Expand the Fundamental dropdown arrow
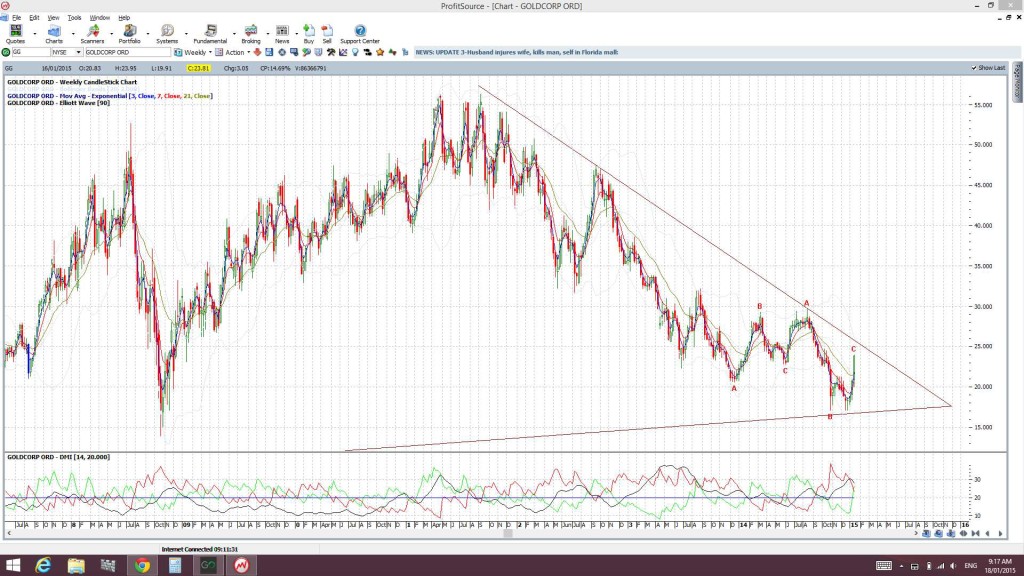Image resolution: width=1024 pixels, height=576 pixels. [x=234, y=33]
